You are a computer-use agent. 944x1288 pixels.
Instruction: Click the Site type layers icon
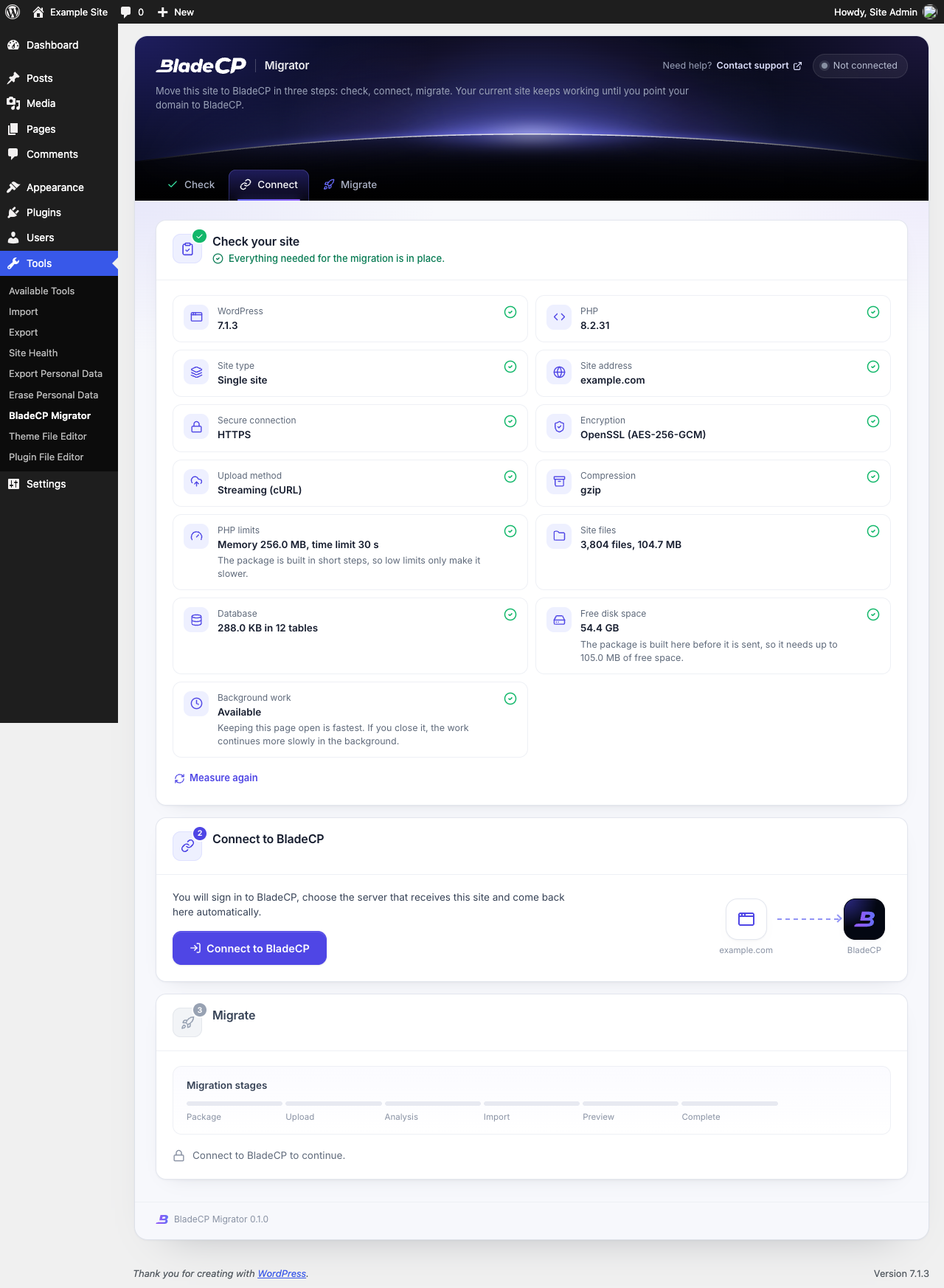pyautogui.click(x=196, y=372)
